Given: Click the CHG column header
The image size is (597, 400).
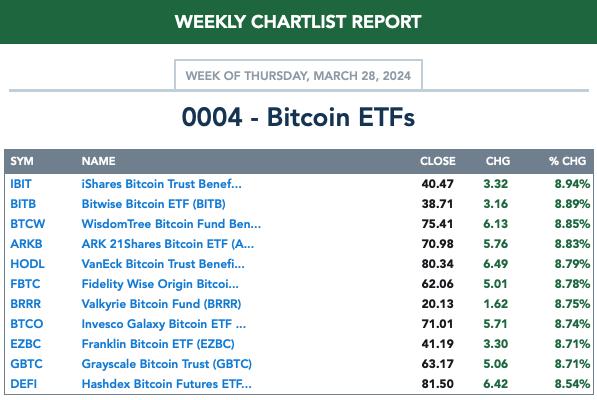Looking at the screenshot, I should tap(498, 161).
